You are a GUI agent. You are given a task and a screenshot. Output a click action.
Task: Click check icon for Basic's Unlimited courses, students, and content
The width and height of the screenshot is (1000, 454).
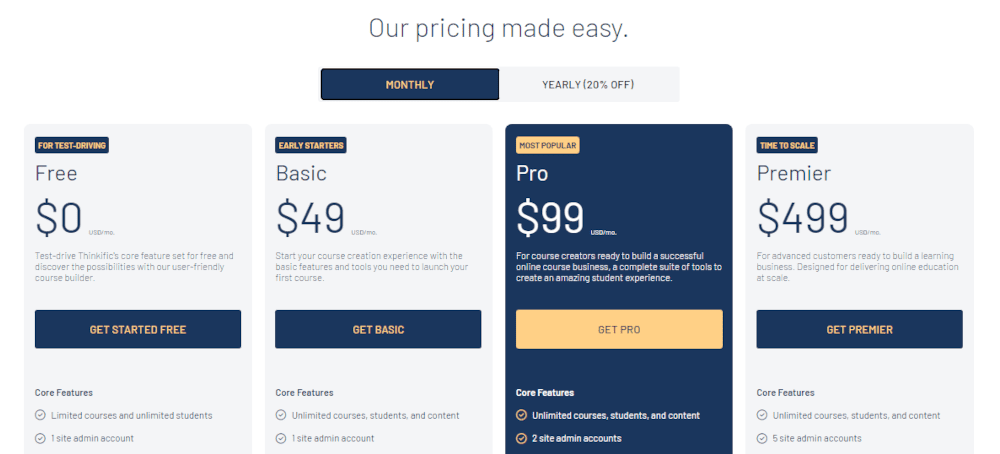[x=281, y=415]
